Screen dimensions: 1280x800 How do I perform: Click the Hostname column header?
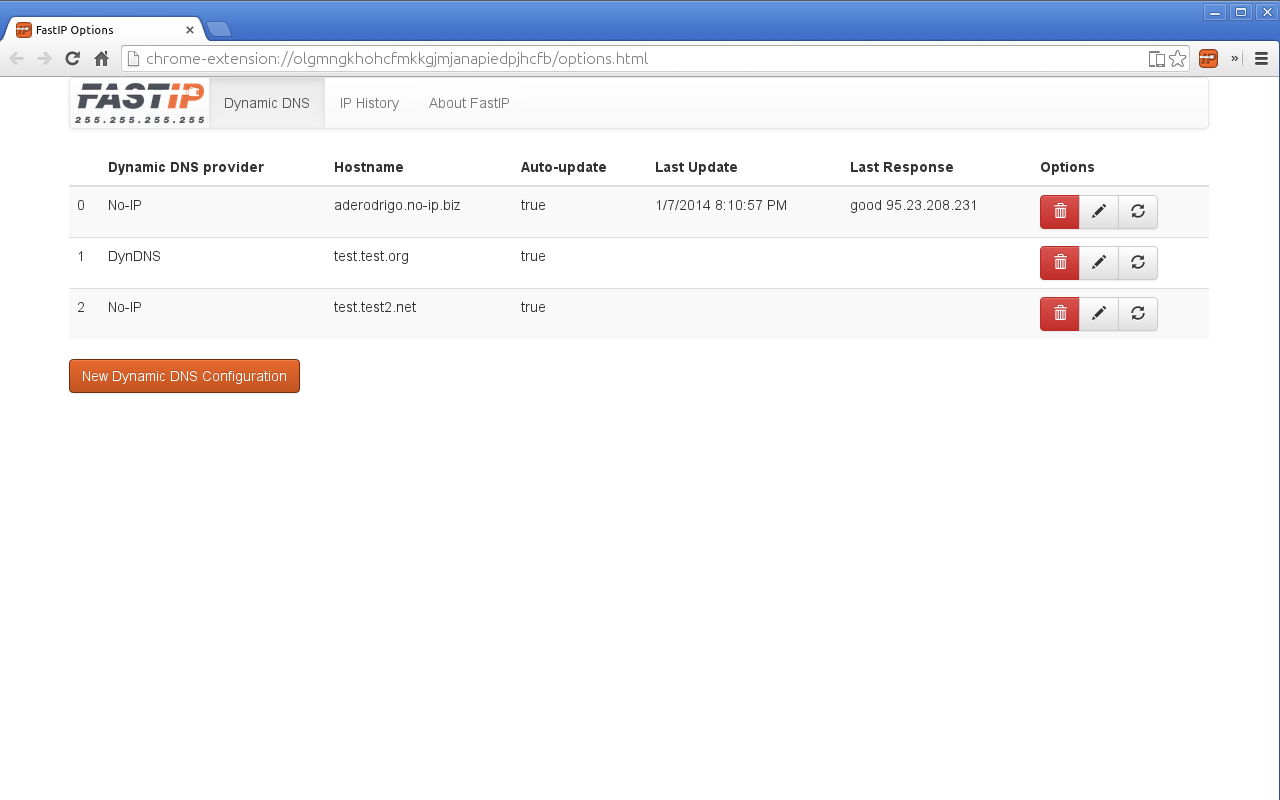point(369,167)
